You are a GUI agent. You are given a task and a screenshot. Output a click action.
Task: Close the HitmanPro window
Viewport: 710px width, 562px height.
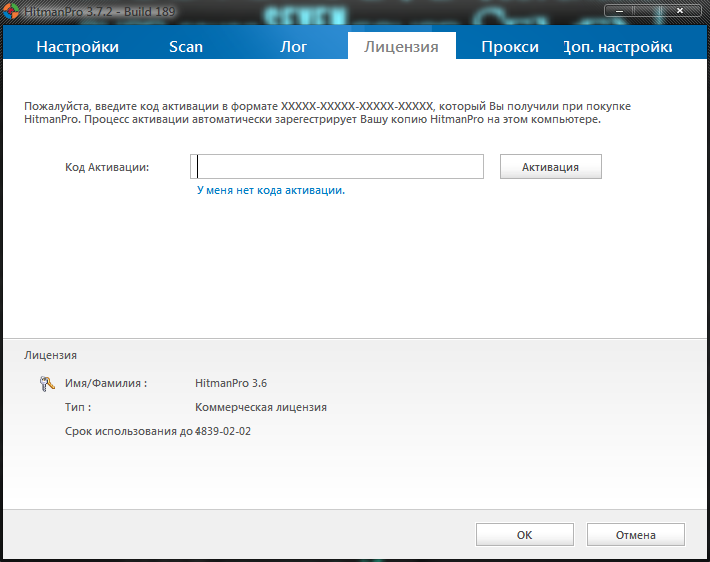(680, 10)
